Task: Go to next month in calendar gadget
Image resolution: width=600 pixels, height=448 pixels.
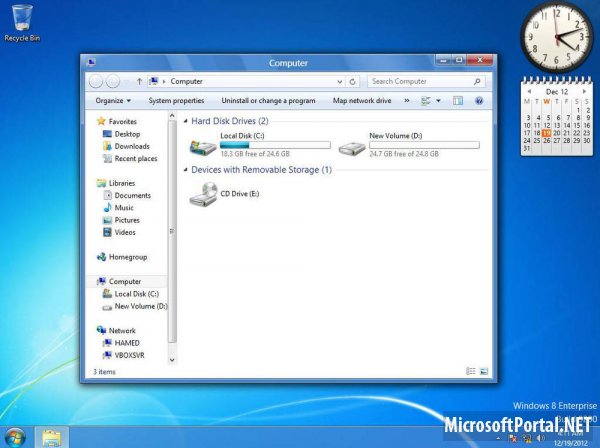Action: tap(584, 91)
